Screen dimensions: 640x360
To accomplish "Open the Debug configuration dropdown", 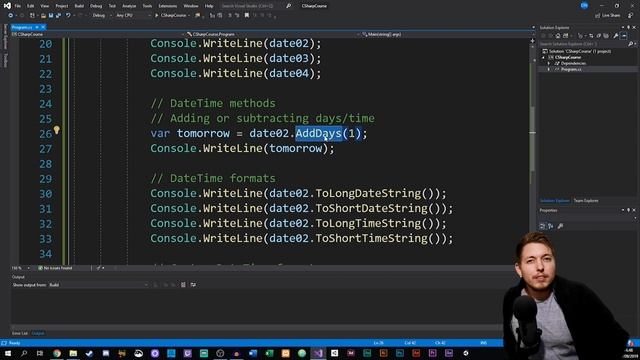I will 102,16.
